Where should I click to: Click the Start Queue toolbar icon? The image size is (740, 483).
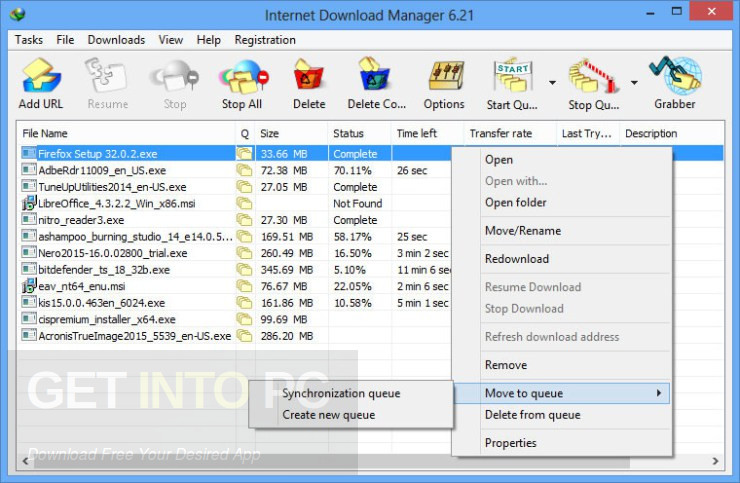click(x=513, y=84)
